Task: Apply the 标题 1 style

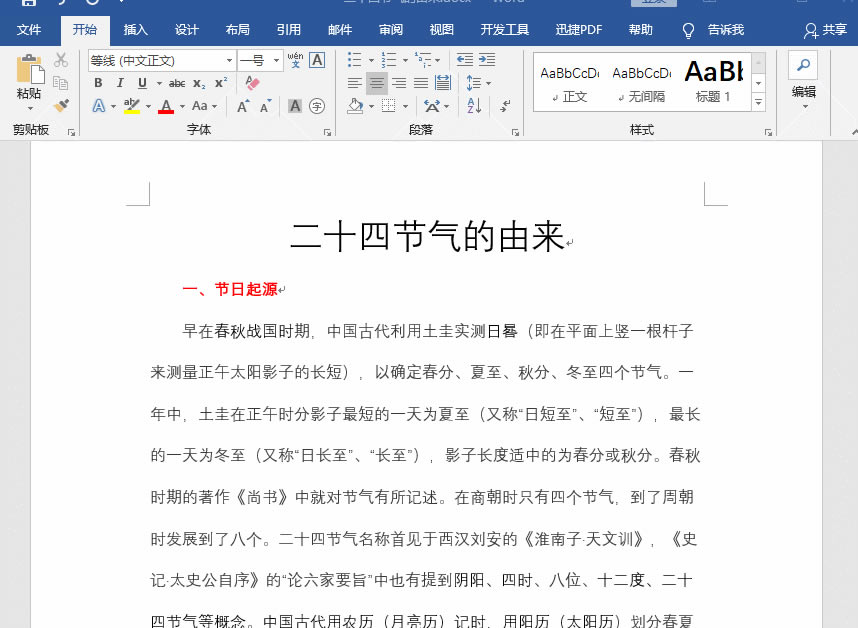Action: point(714,80)
